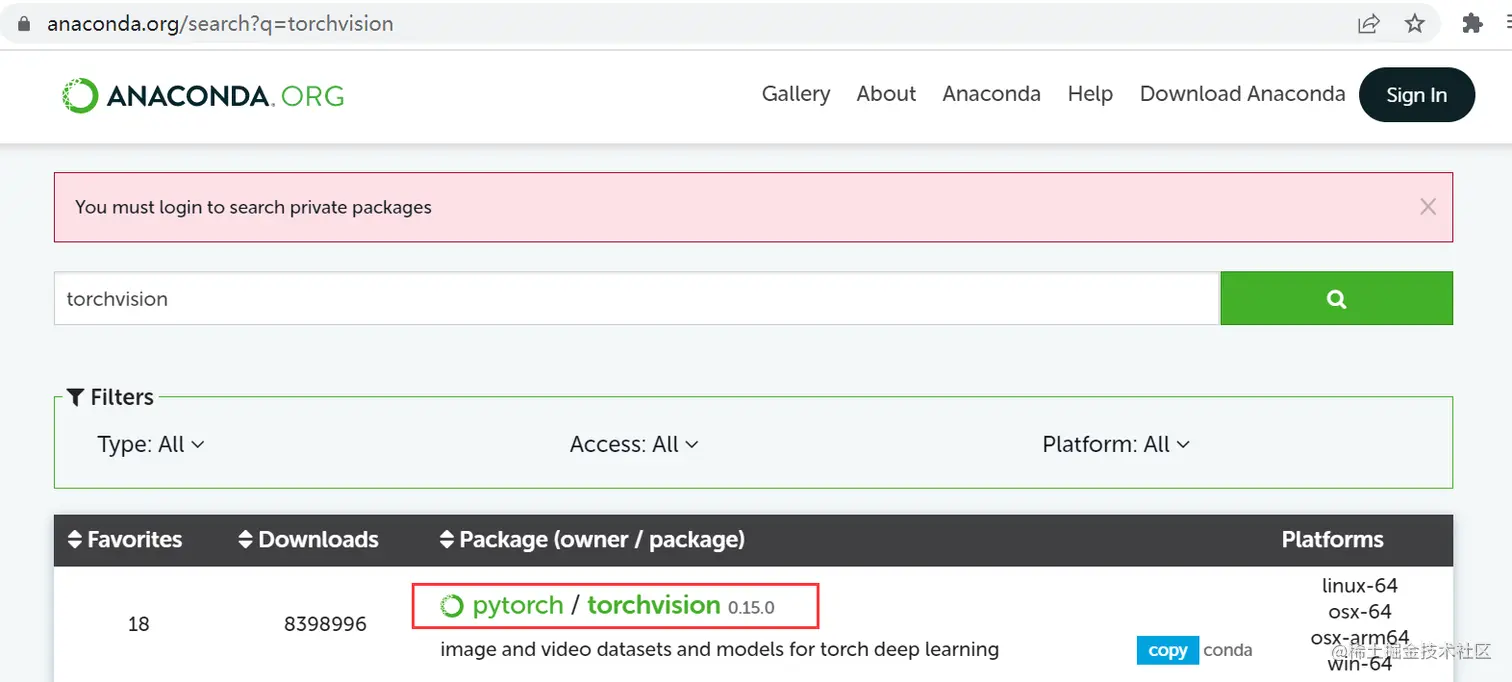
Task: Click the Filters funnel icon
Action: click(x=75, y=398)
